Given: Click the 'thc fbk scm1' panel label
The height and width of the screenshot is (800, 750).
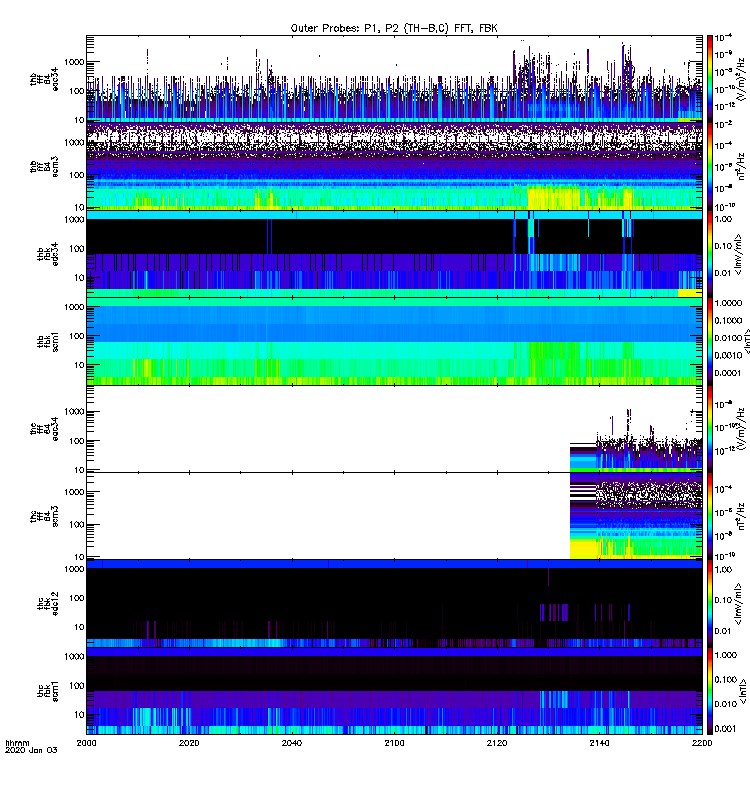Looking at the screenshot, I should (48, 691).
